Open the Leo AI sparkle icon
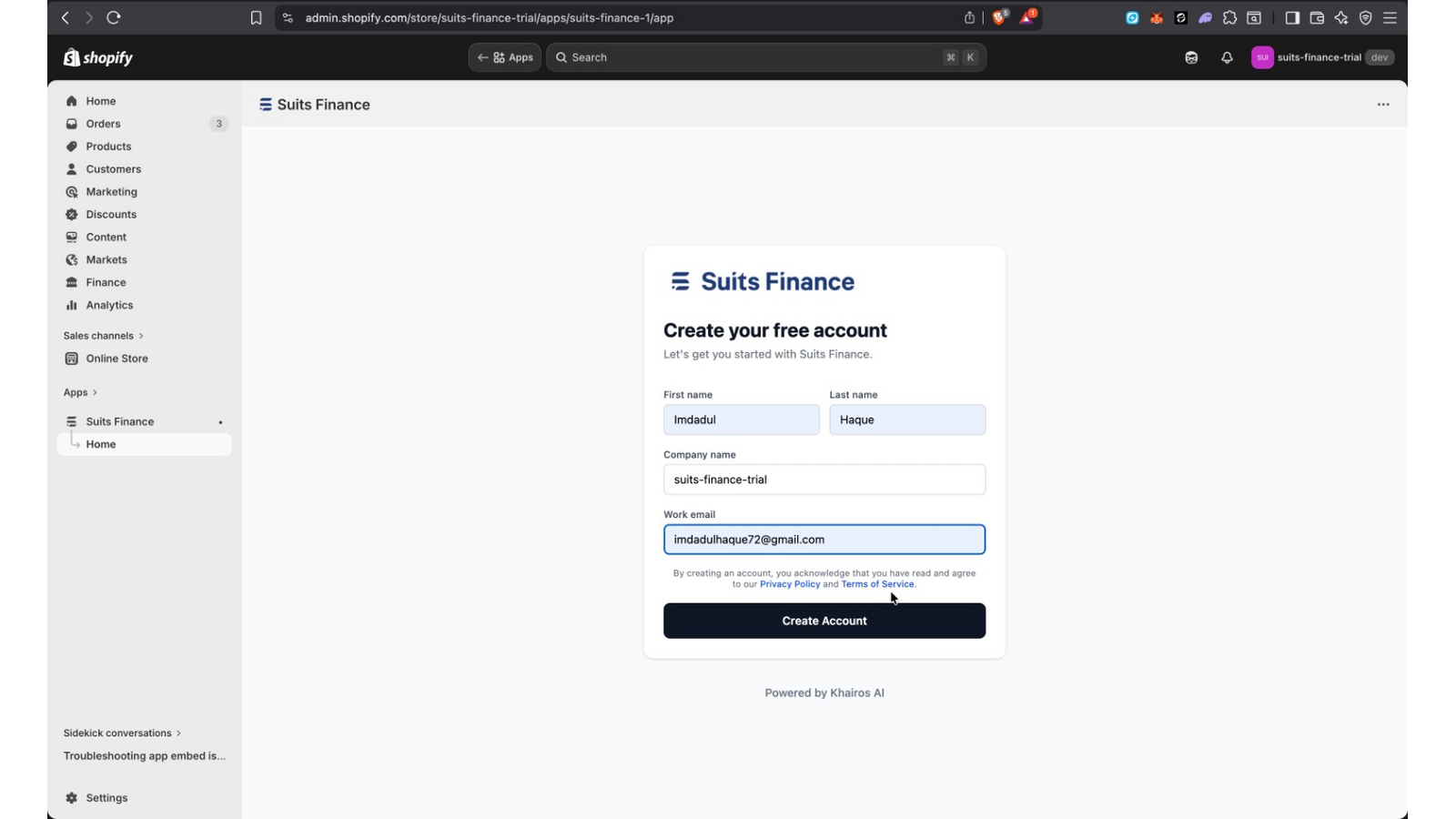Image resolution: width=1456 pixels, height=819 pixels. (1341, 17)
